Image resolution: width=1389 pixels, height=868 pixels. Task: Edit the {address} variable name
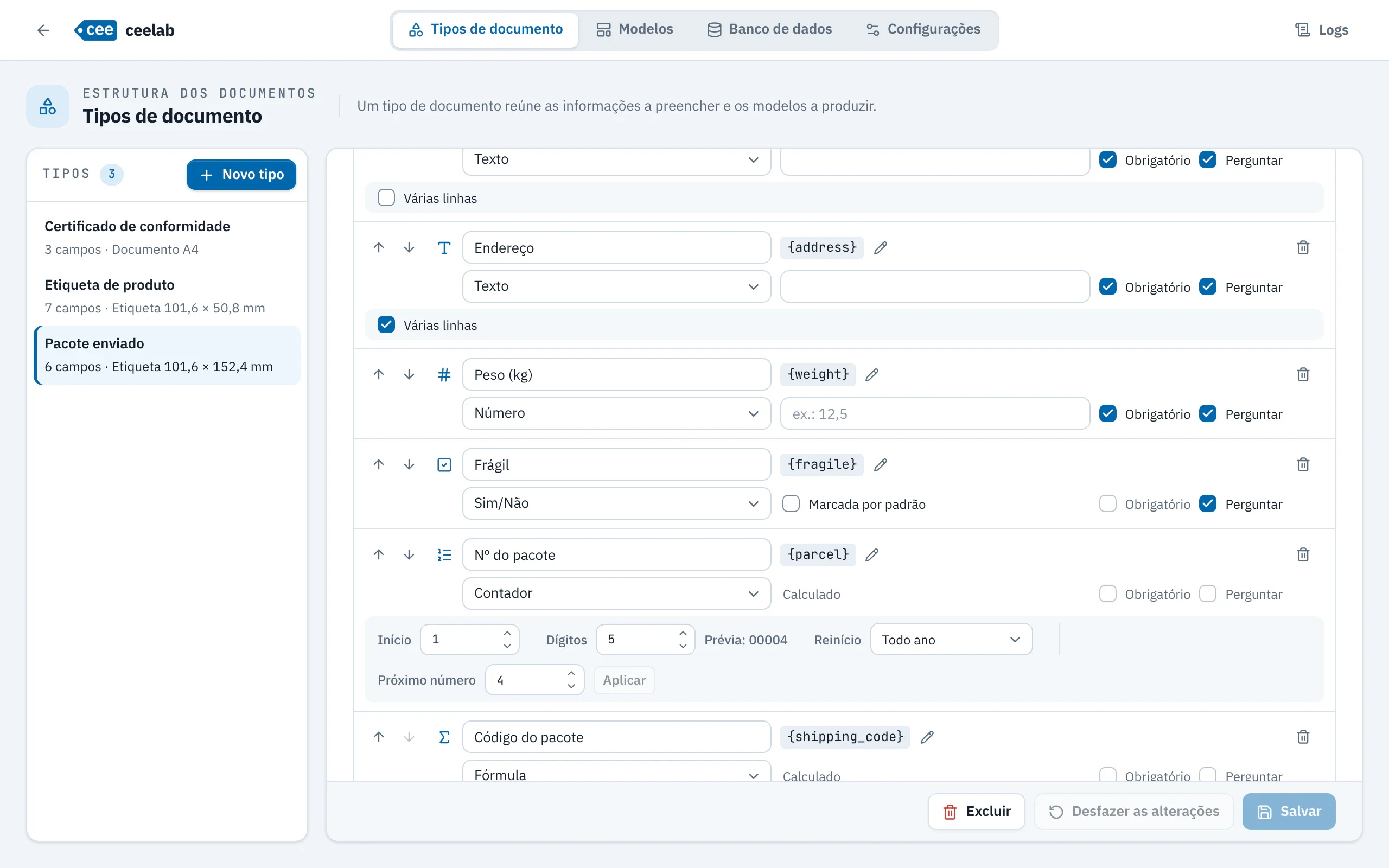pyautogui.click(x=881, y=247)
